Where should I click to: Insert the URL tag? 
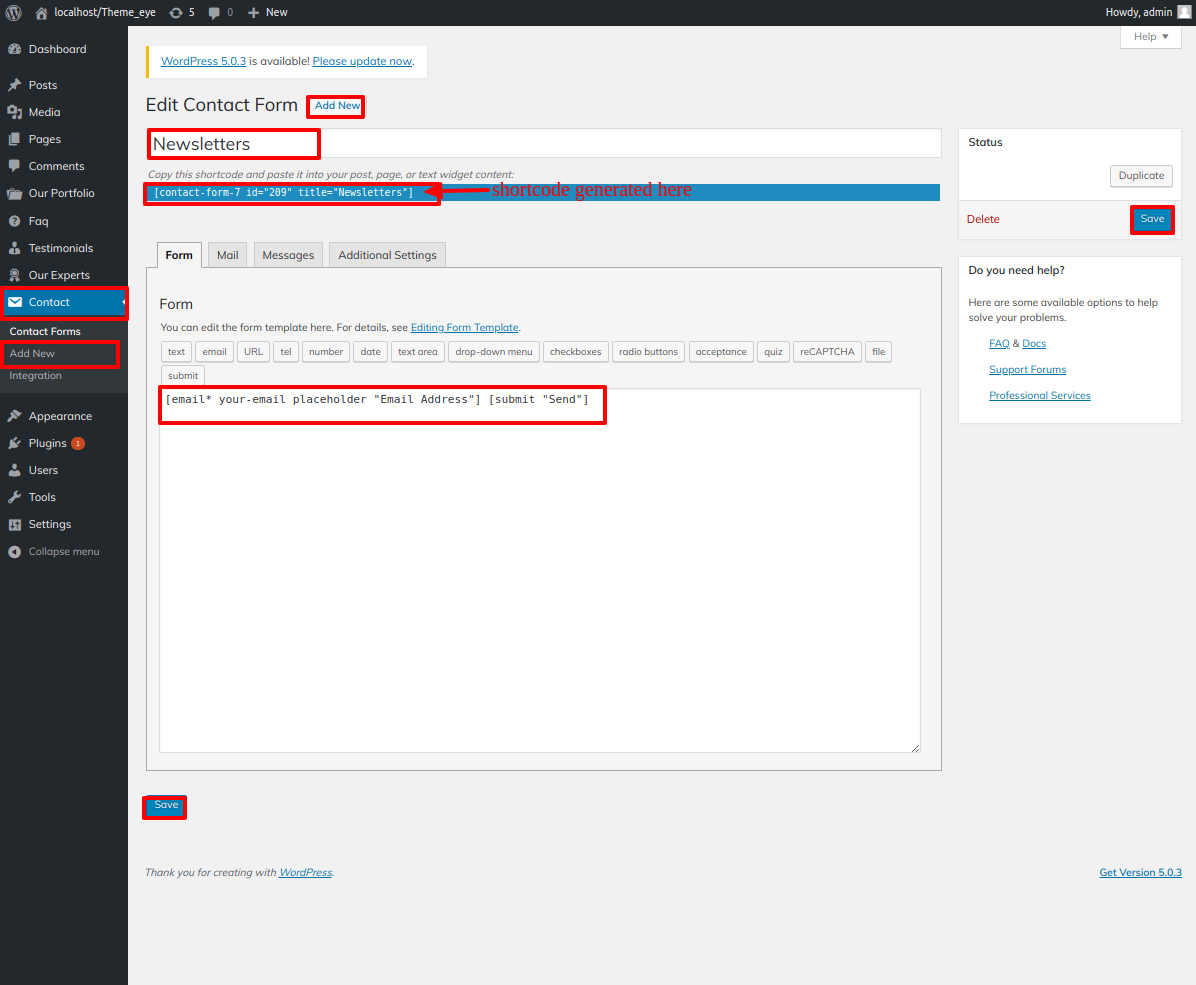253,352
